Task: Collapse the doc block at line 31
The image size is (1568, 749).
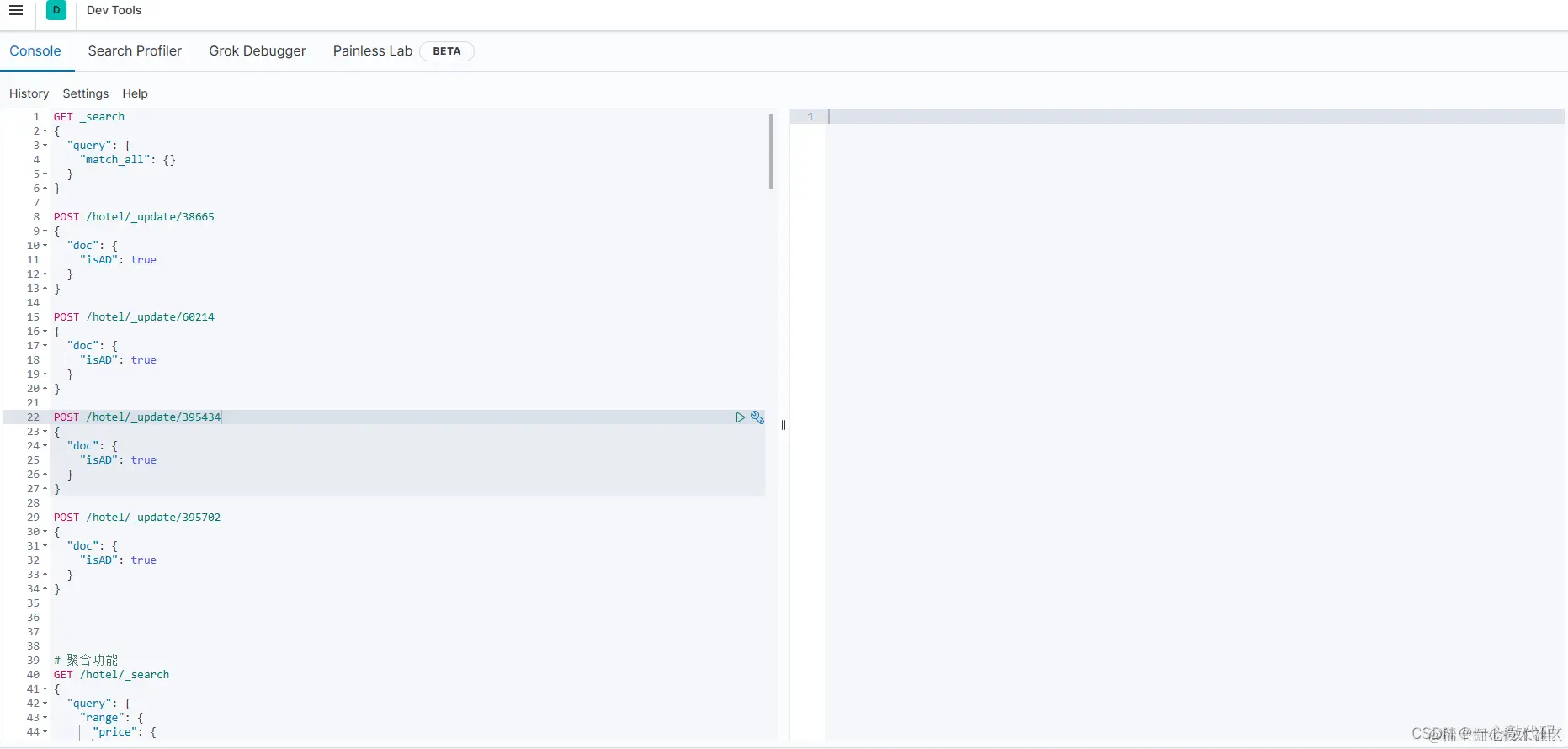Action: pos(45,546)
